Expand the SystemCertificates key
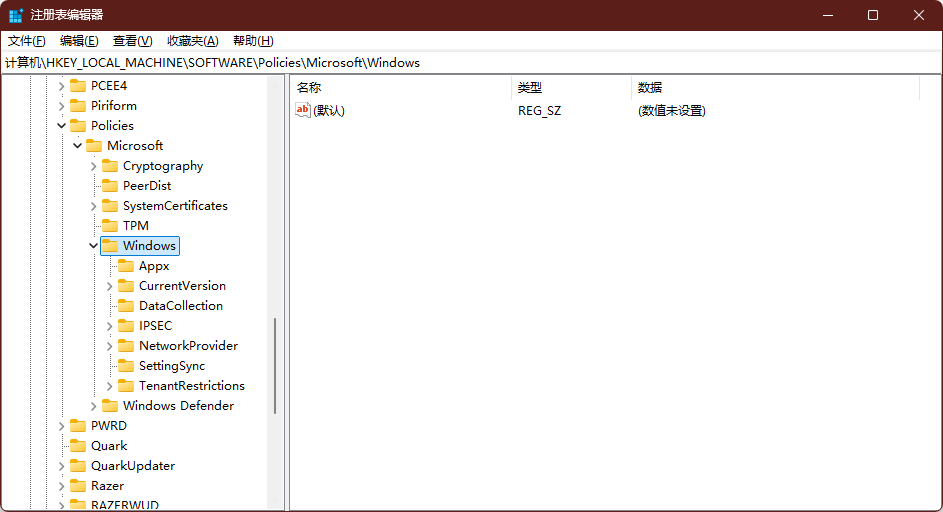 pos(93,206)
